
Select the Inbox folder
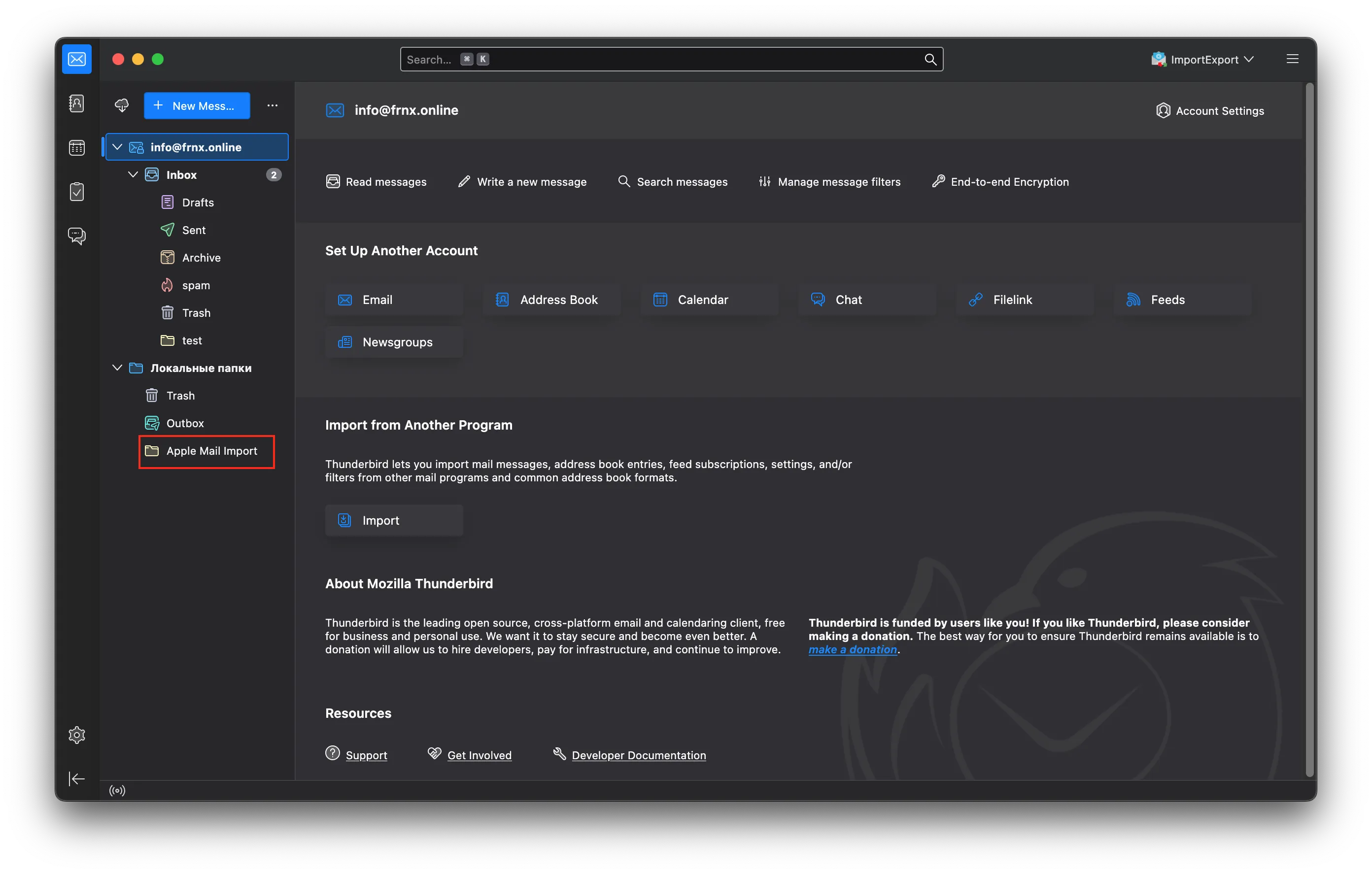click(x=197, y=174)
